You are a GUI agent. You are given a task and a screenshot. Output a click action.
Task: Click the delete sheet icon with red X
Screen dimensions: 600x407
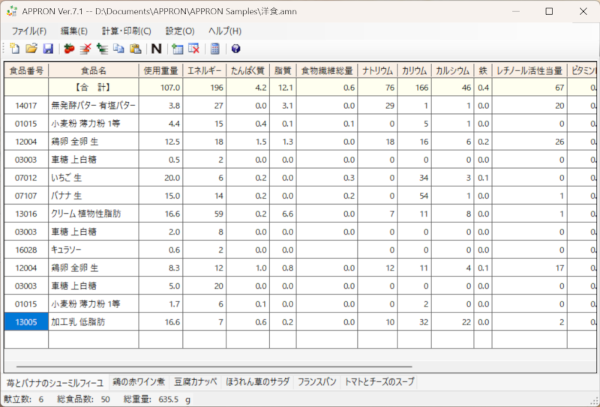pyautogui.click(x=192, y=48)
